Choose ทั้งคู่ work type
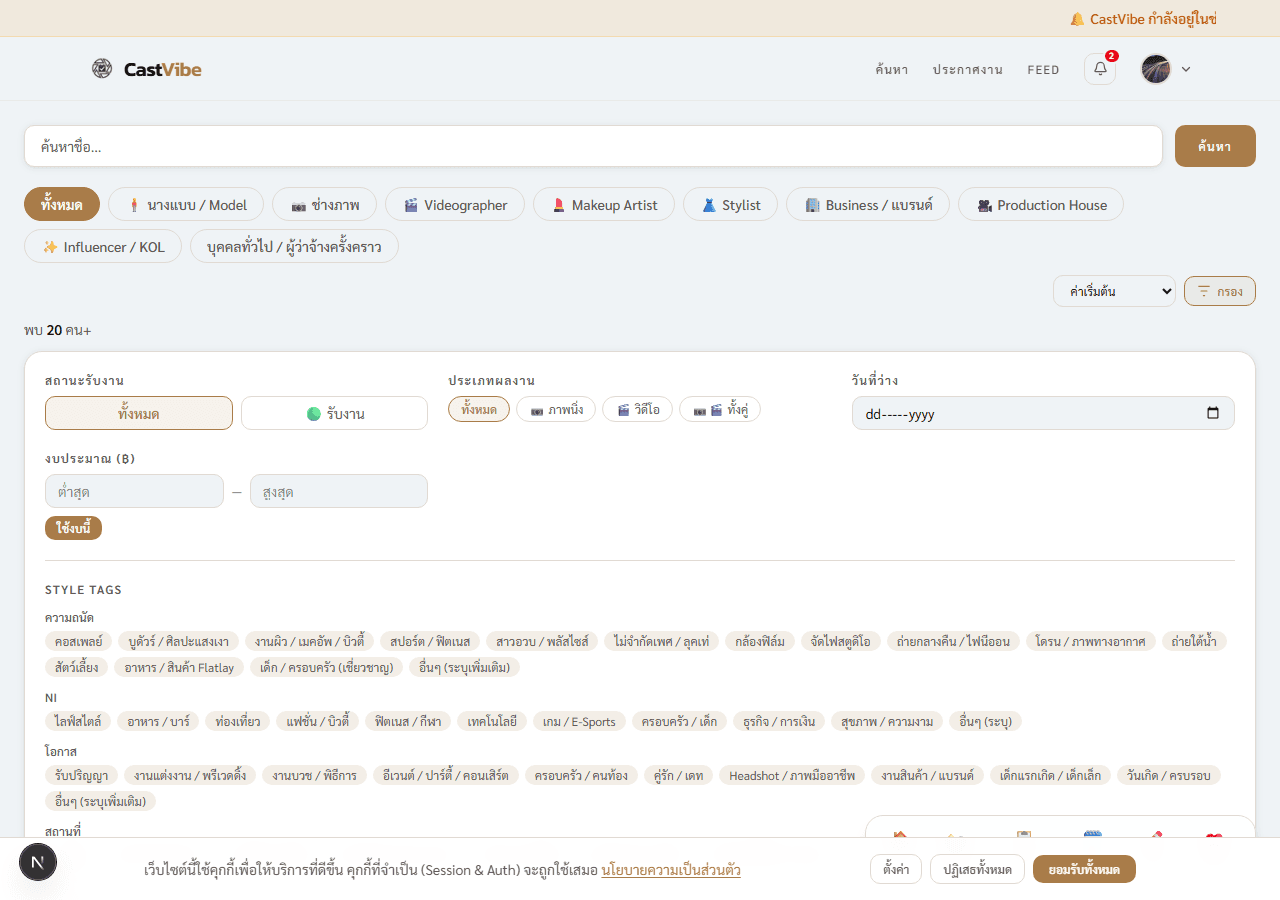 (x=720, y=410)
